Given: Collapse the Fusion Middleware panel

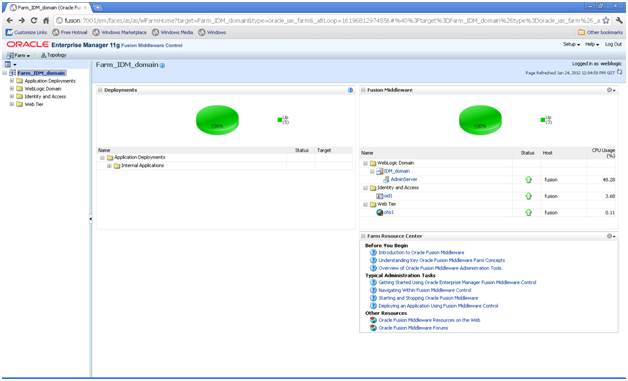Looking at the screenshot, I should pos(363,90).
